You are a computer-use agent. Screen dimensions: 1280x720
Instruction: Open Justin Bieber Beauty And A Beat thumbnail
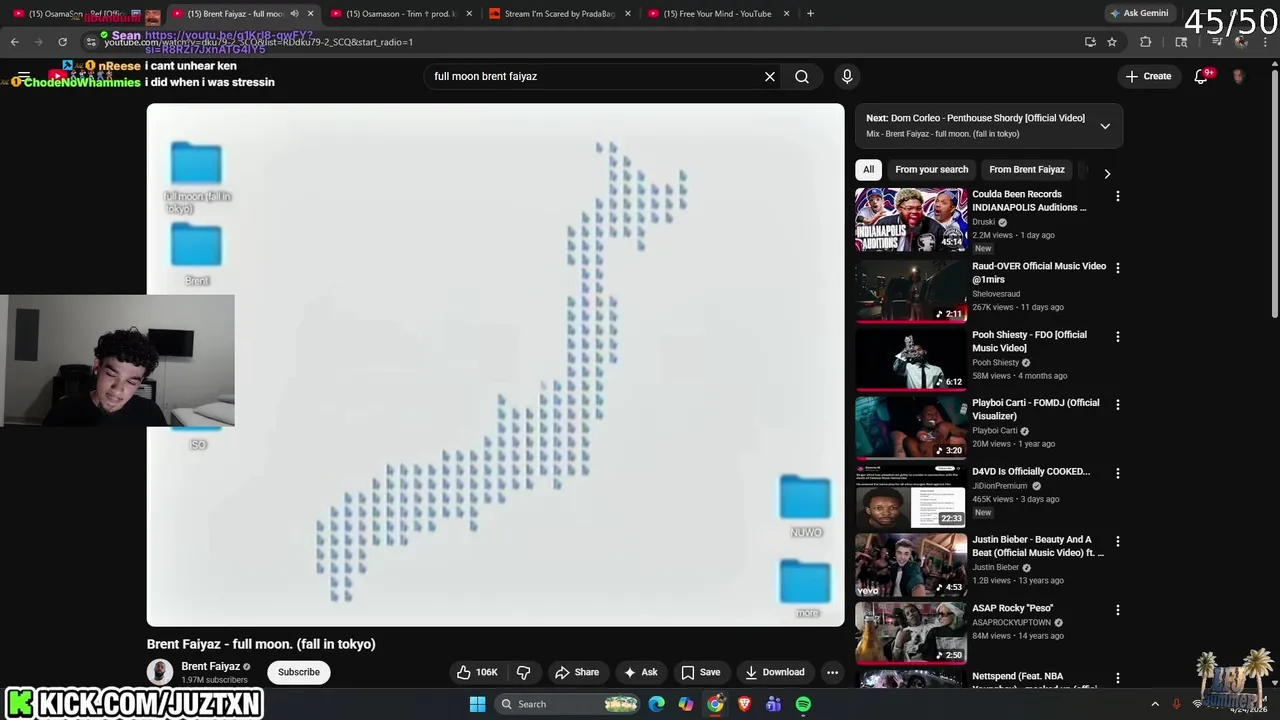pos(911,564)
